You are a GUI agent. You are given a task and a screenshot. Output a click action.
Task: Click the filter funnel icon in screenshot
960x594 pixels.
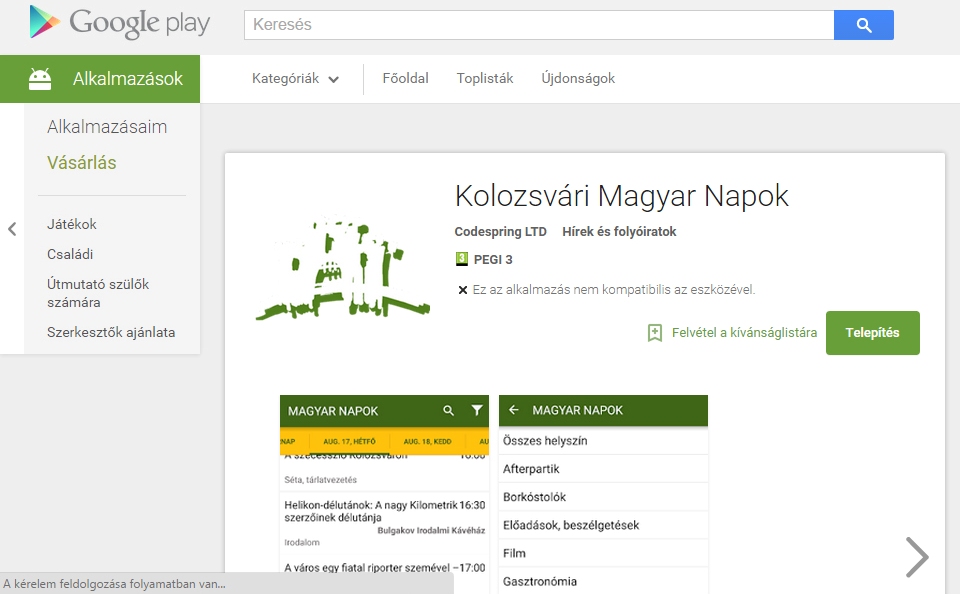click(x=476, y=410)
